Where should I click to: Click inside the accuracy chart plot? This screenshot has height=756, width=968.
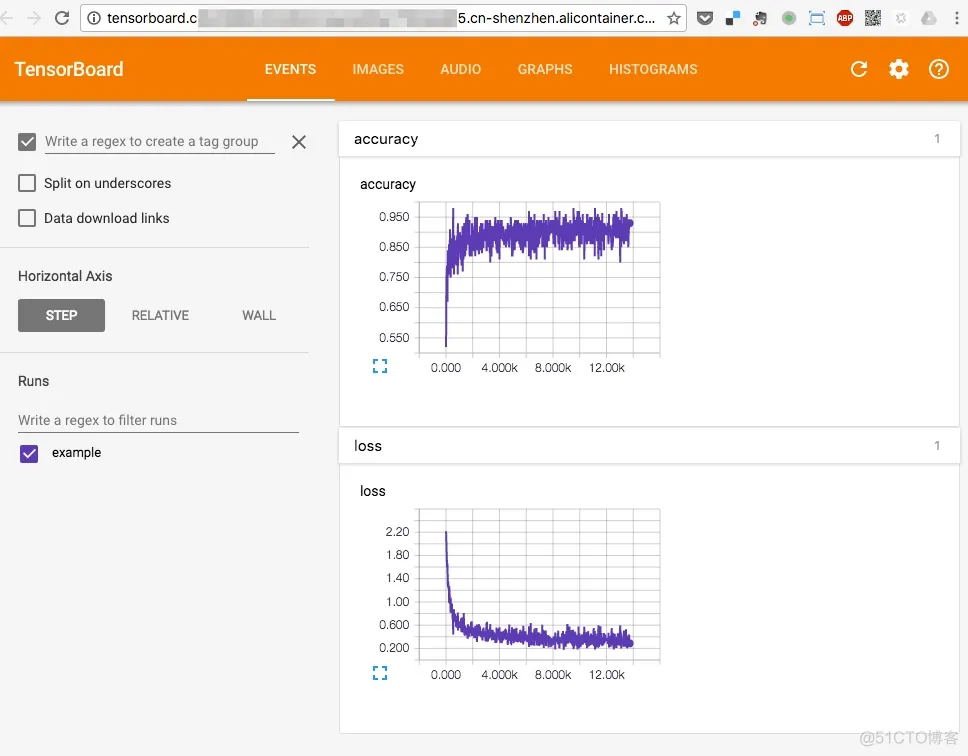pyautogui.click(x=539, y=278)
